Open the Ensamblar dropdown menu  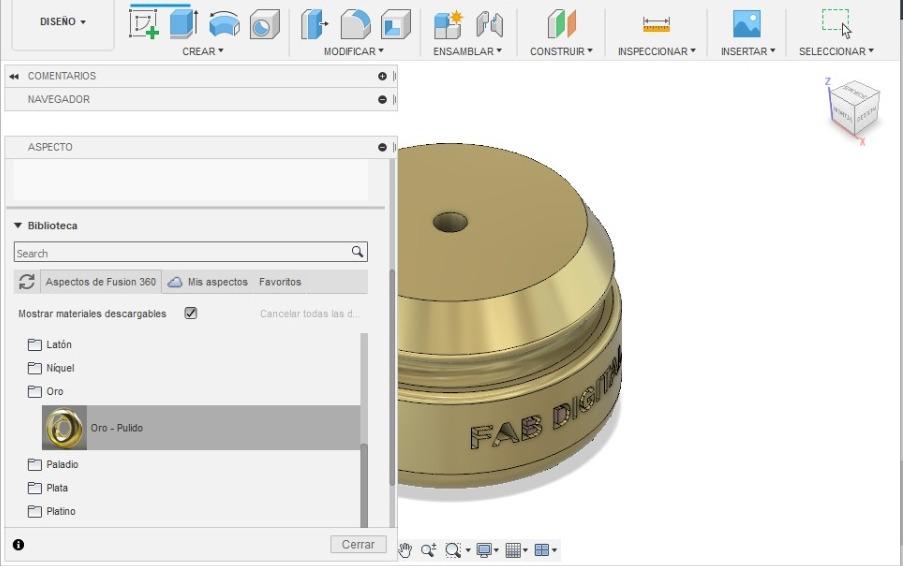(468, 51)
